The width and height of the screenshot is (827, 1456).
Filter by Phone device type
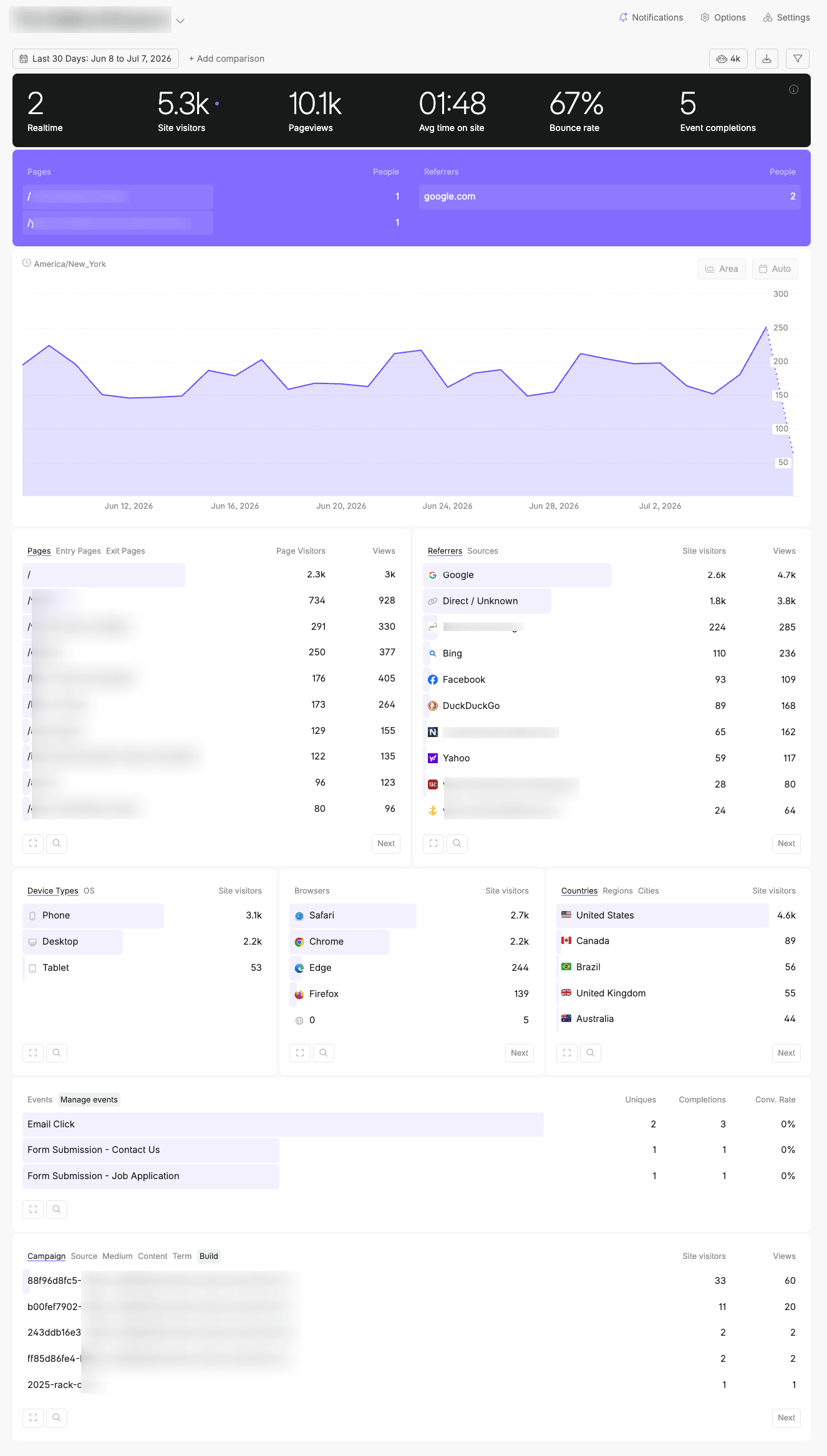click(x=145, y=915)
